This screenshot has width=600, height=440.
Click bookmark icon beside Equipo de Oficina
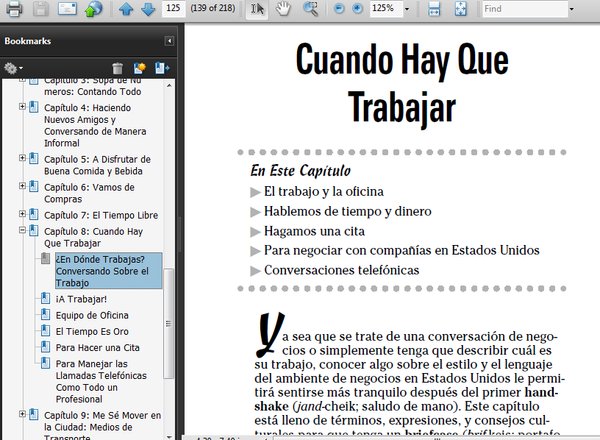pyautogui.click(x=45, y=314)
